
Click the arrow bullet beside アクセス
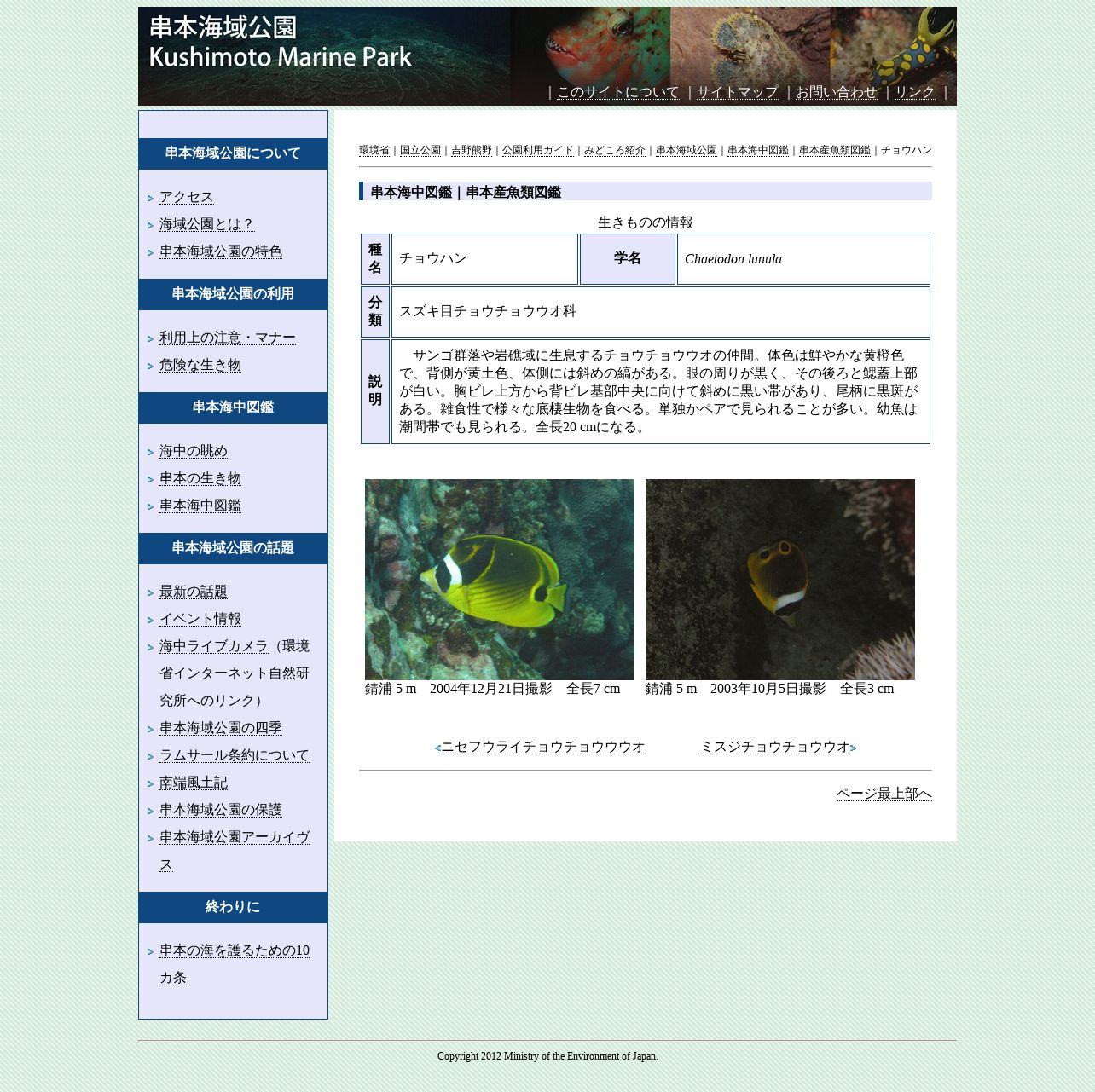(150, 199)
